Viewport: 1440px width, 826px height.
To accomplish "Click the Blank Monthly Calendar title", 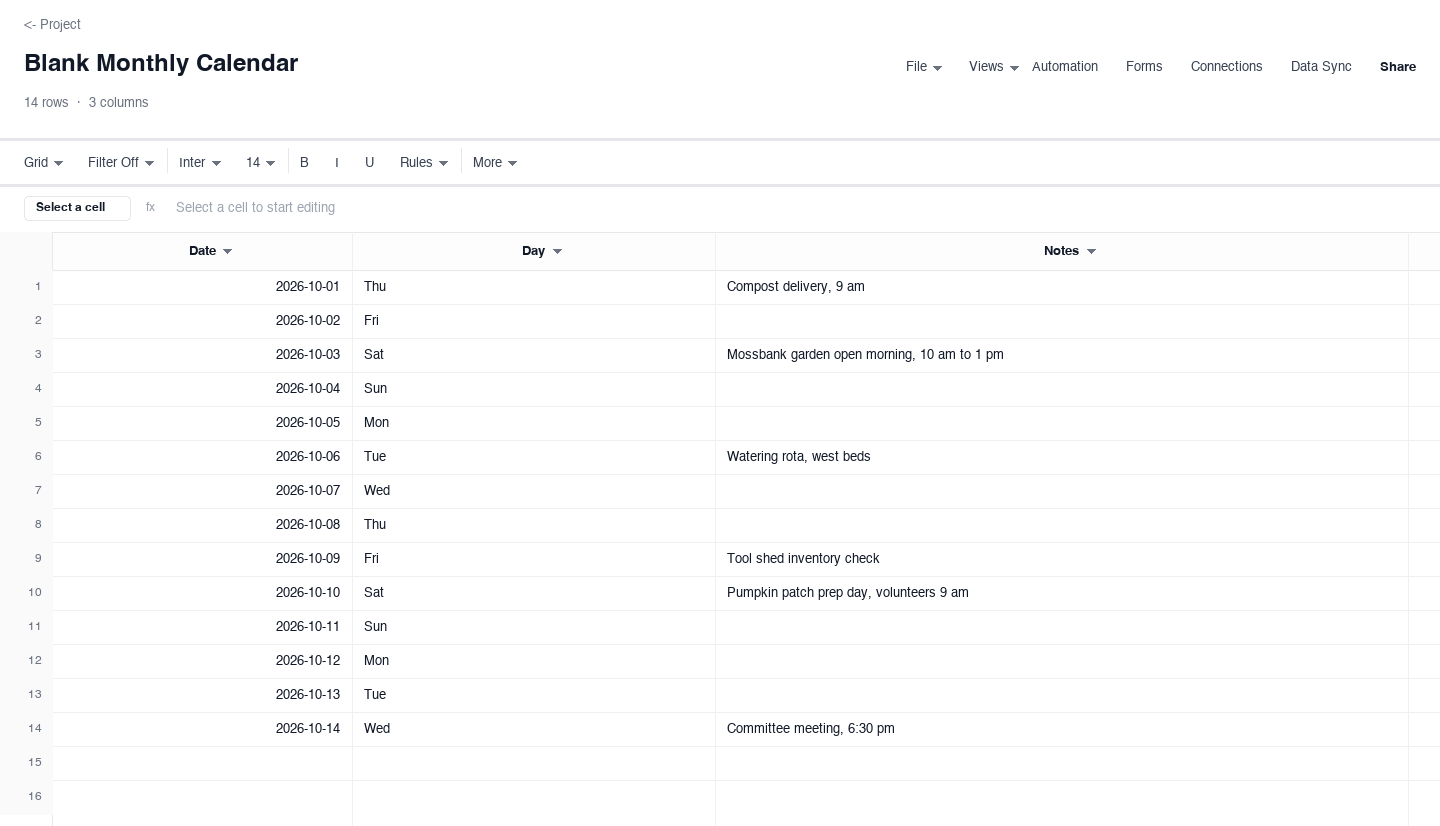I will coord(161,63).
